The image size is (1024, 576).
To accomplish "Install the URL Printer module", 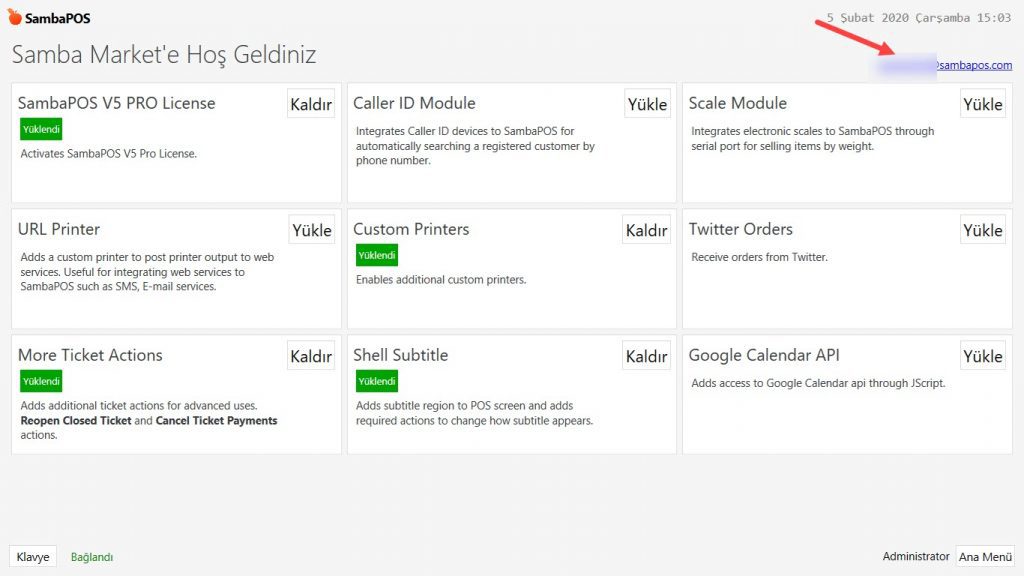I will pos(311,230).
